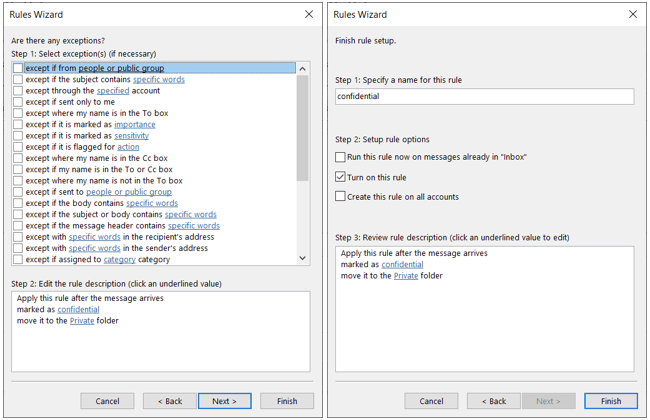Edit 'confidential' link in left wizard description

(78, 309)
